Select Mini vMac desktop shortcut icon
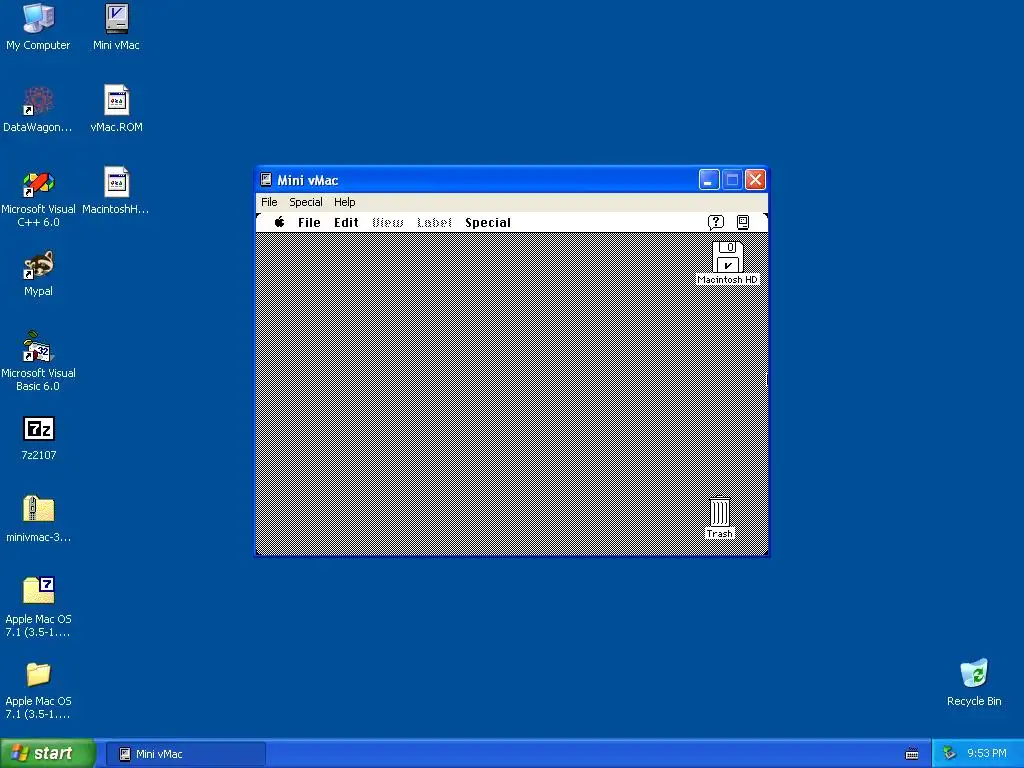 click(x=116, y=26)
